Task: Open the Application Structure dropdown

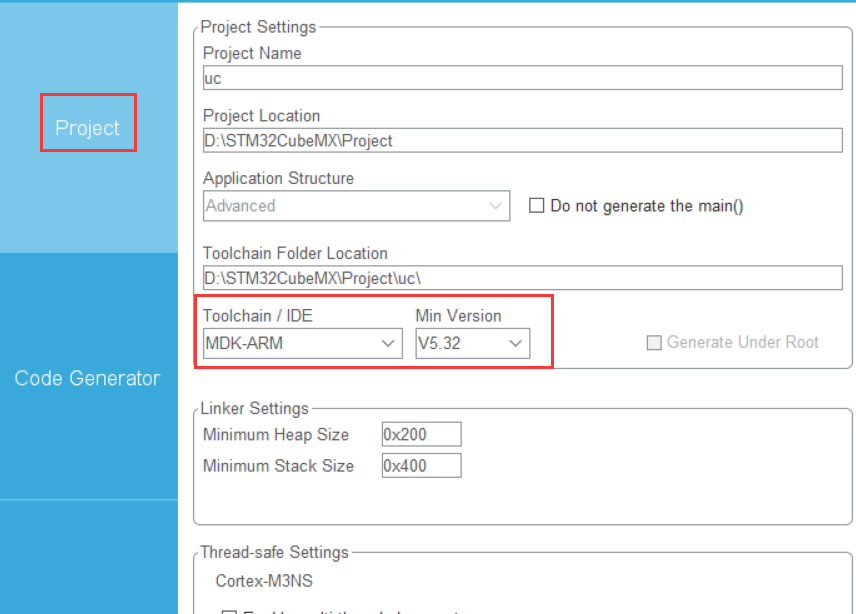Action: (356, 206)
